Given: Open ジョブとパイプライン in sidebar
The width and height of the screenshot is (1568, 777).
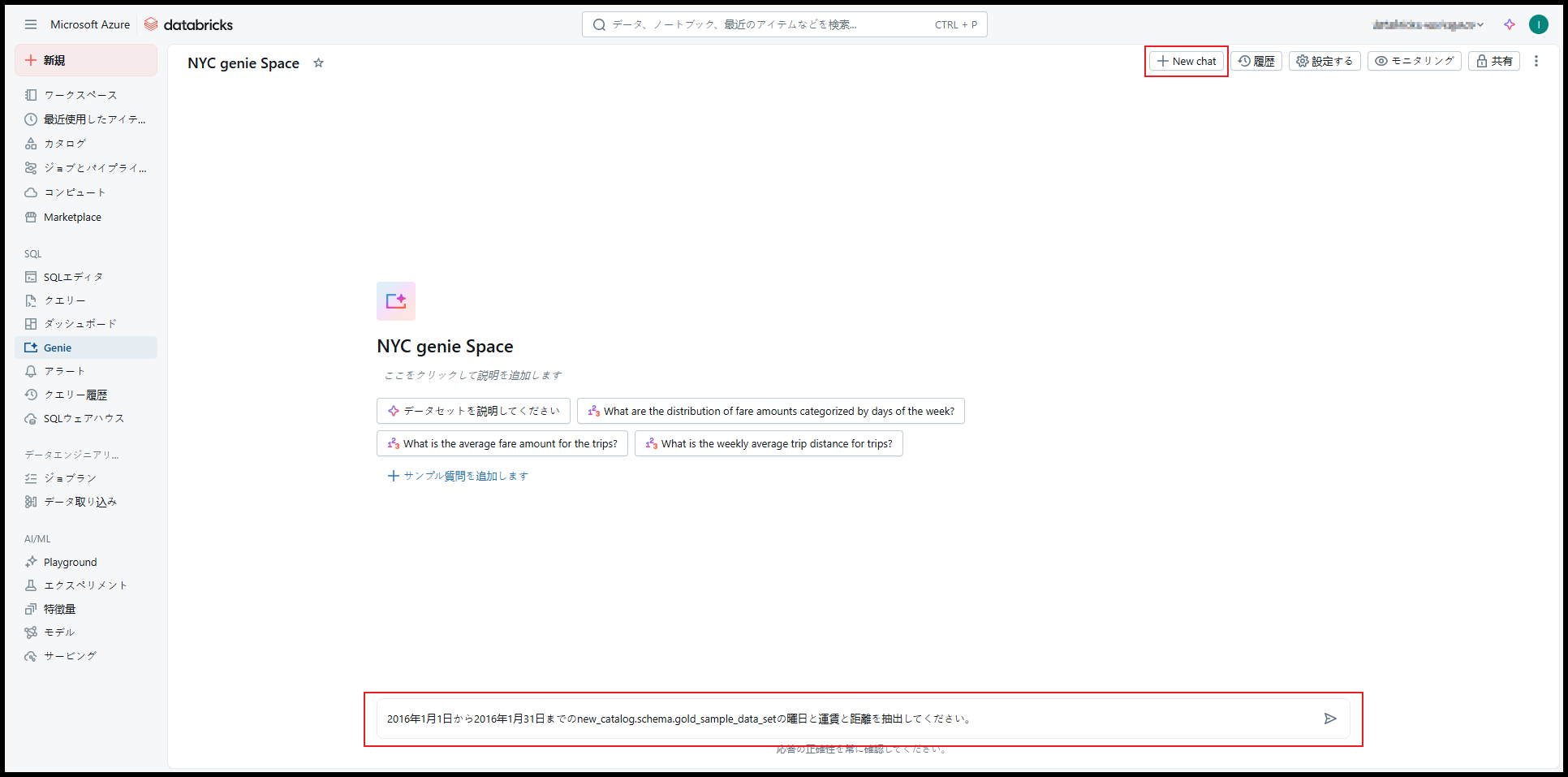Looking at the screenshot, I should coord(86,168).
